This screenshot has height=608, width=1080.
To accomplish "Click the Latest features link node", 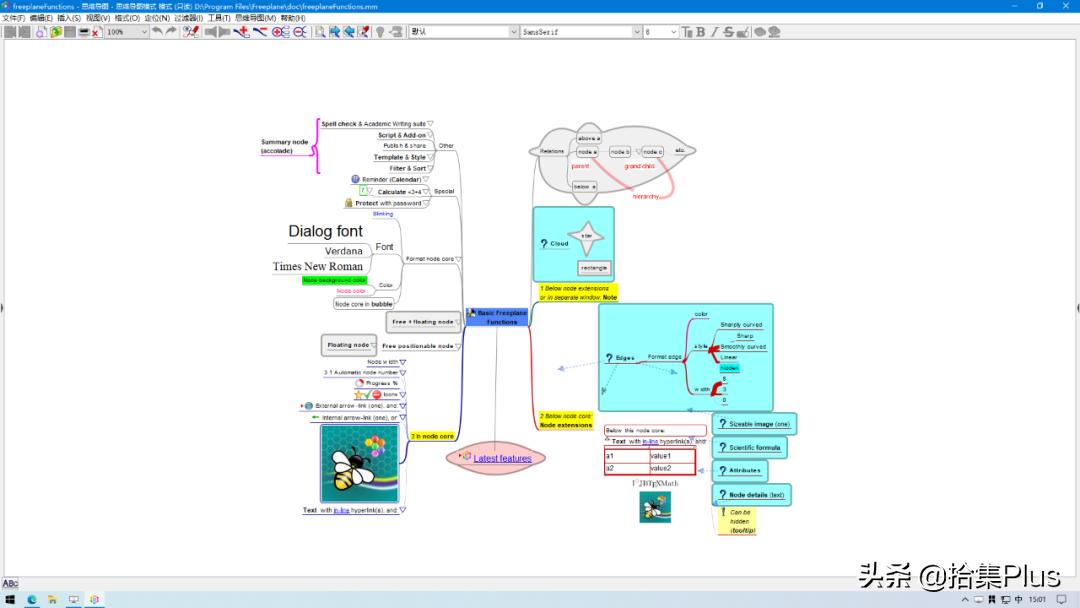I will pyautogui.click(x=501, y=458).
